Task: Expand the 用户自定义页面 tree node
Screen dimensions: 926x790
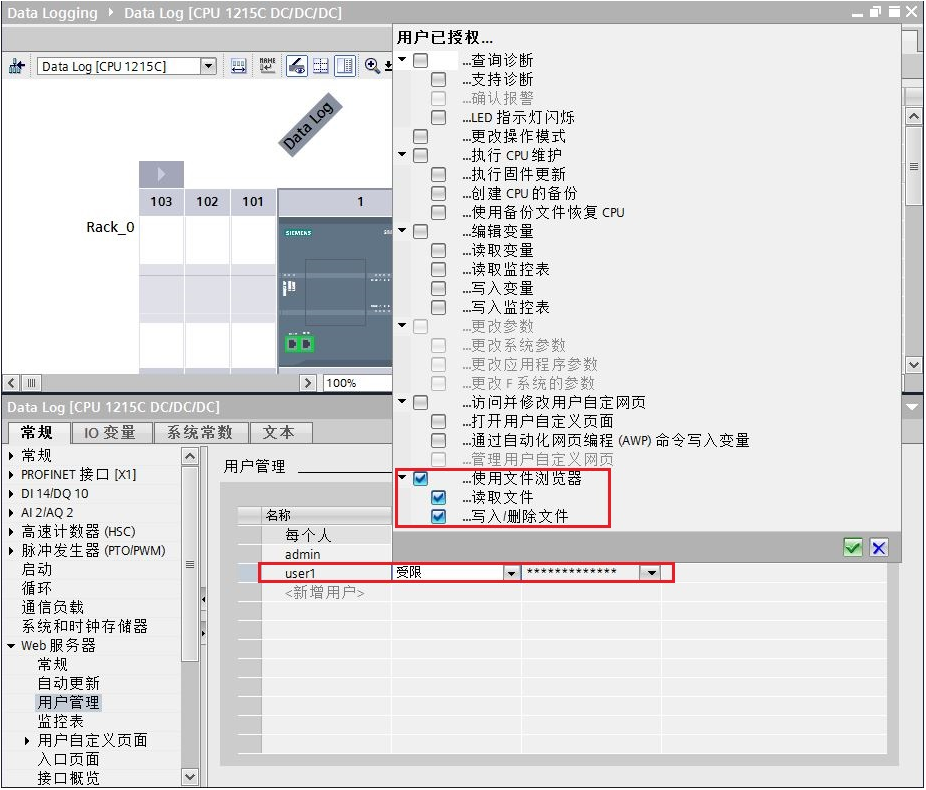Action: (27, 741)
